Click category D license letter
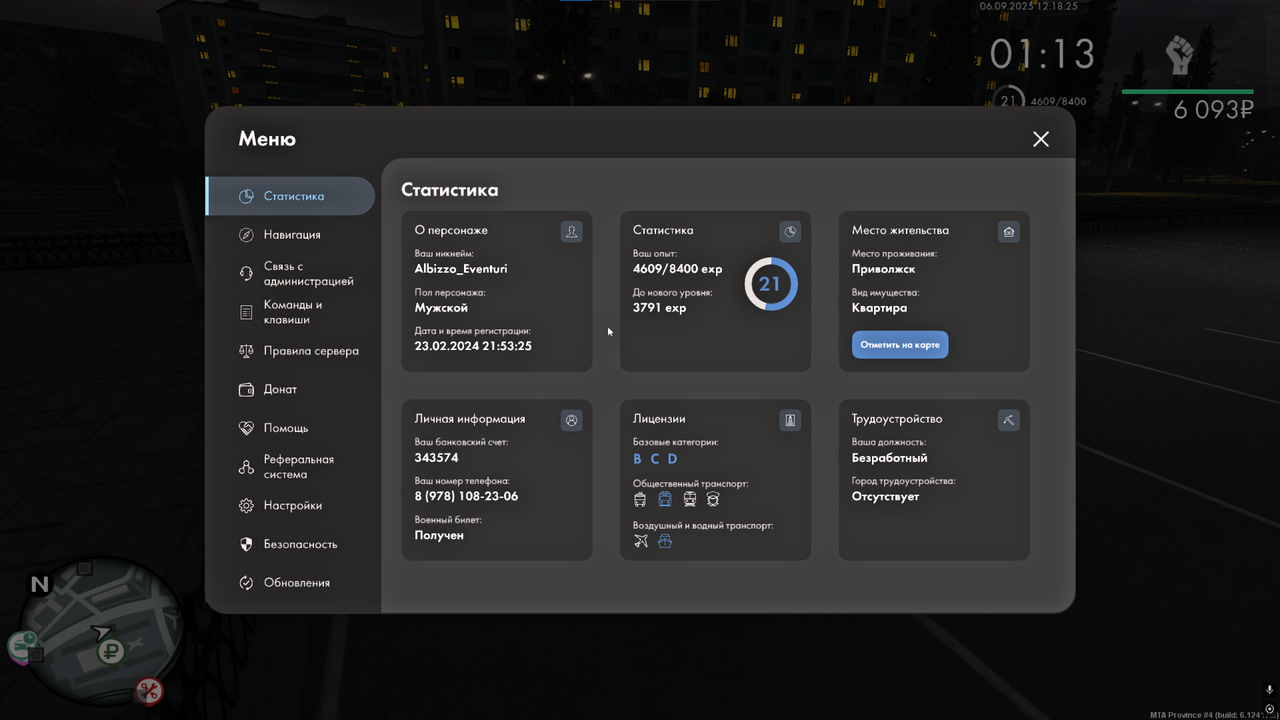Viewport: 1280px width, 720px height. (672, 459)
